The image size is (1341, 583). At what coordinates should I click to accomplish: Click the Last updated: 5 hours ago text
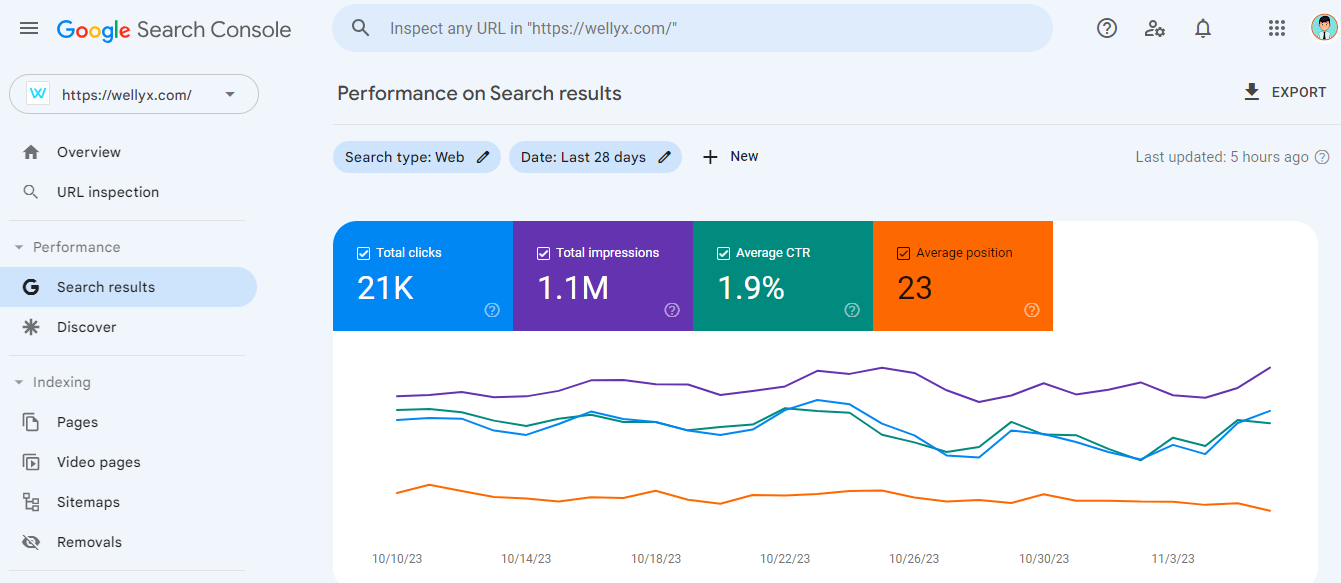pos(1222,157)
